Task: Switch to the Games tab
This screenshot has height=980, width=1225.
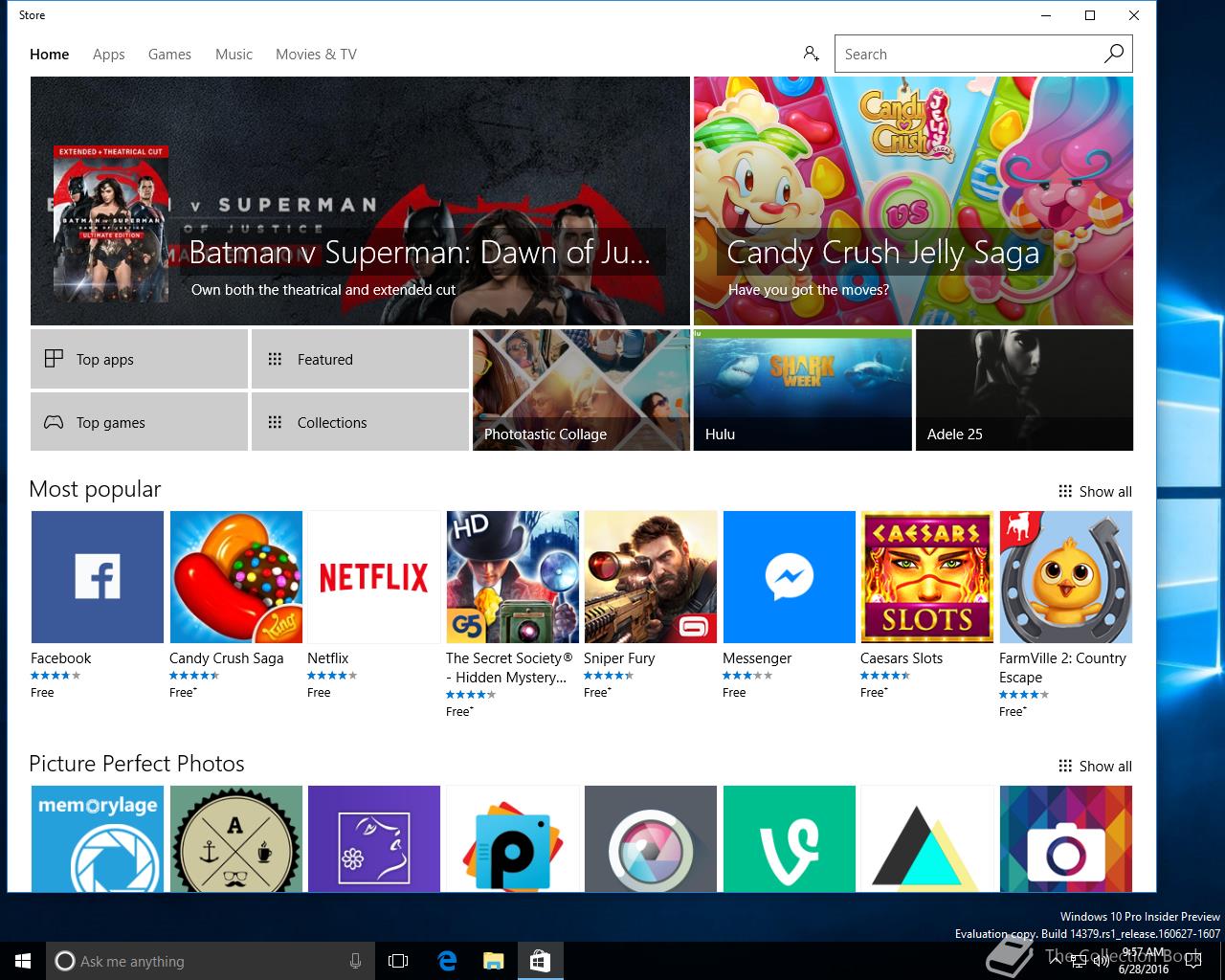Action: (x=169, y=55)
